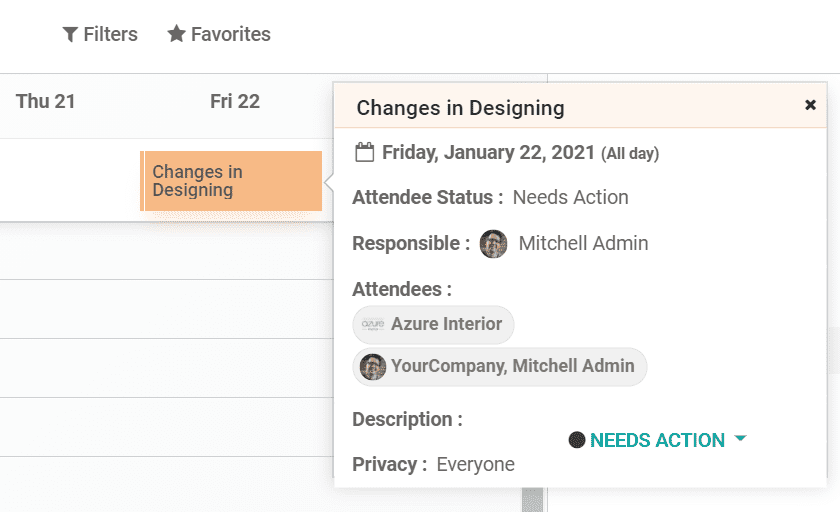Select the Fri 22 column header
Image resolution: width=840 pixels, height=512 pixels.
point(235,101)
